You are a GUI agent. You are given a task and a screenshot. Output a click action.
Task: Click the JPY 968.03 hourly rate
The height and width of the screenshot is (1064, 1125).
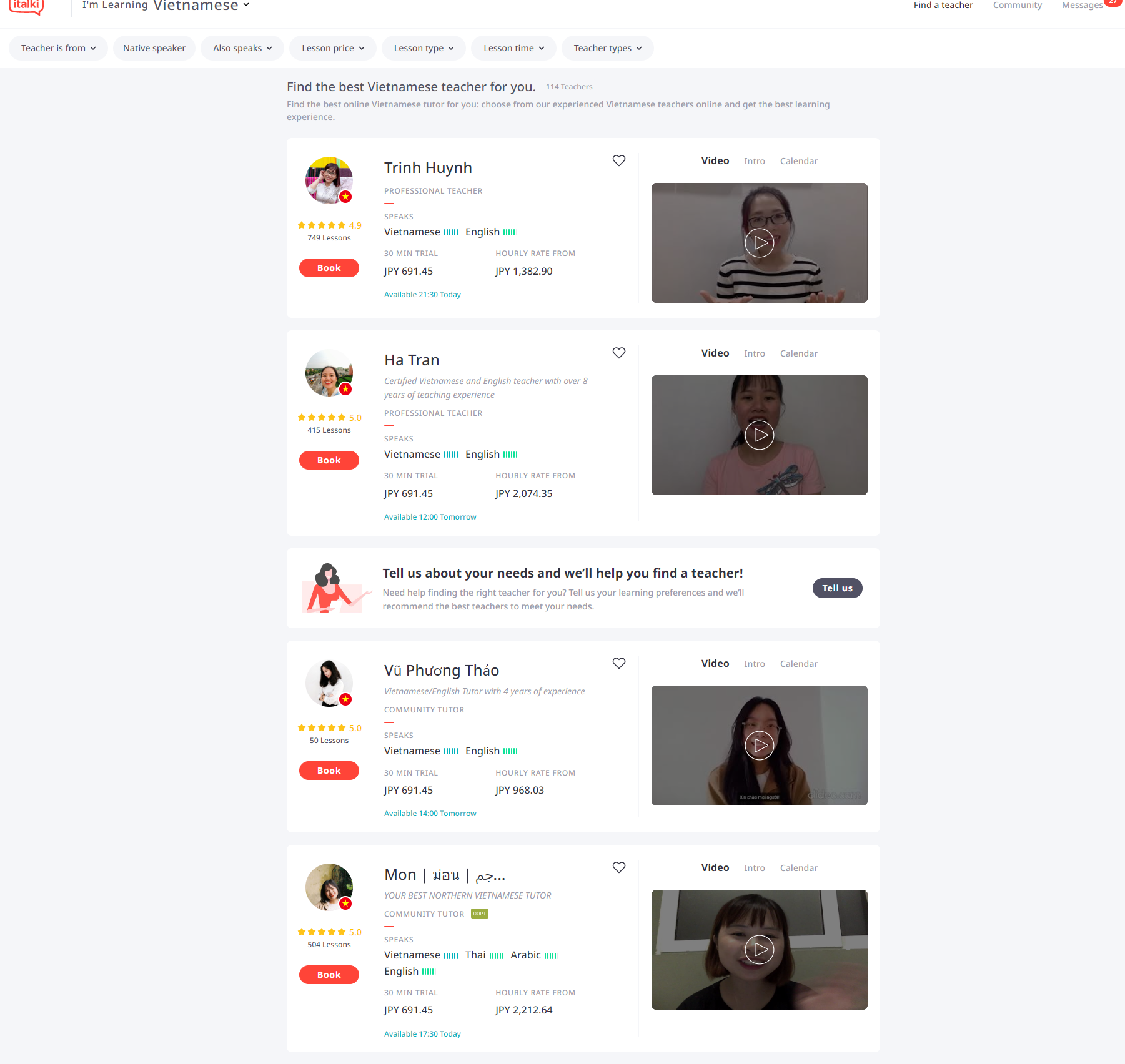click(x=520, y=790)
